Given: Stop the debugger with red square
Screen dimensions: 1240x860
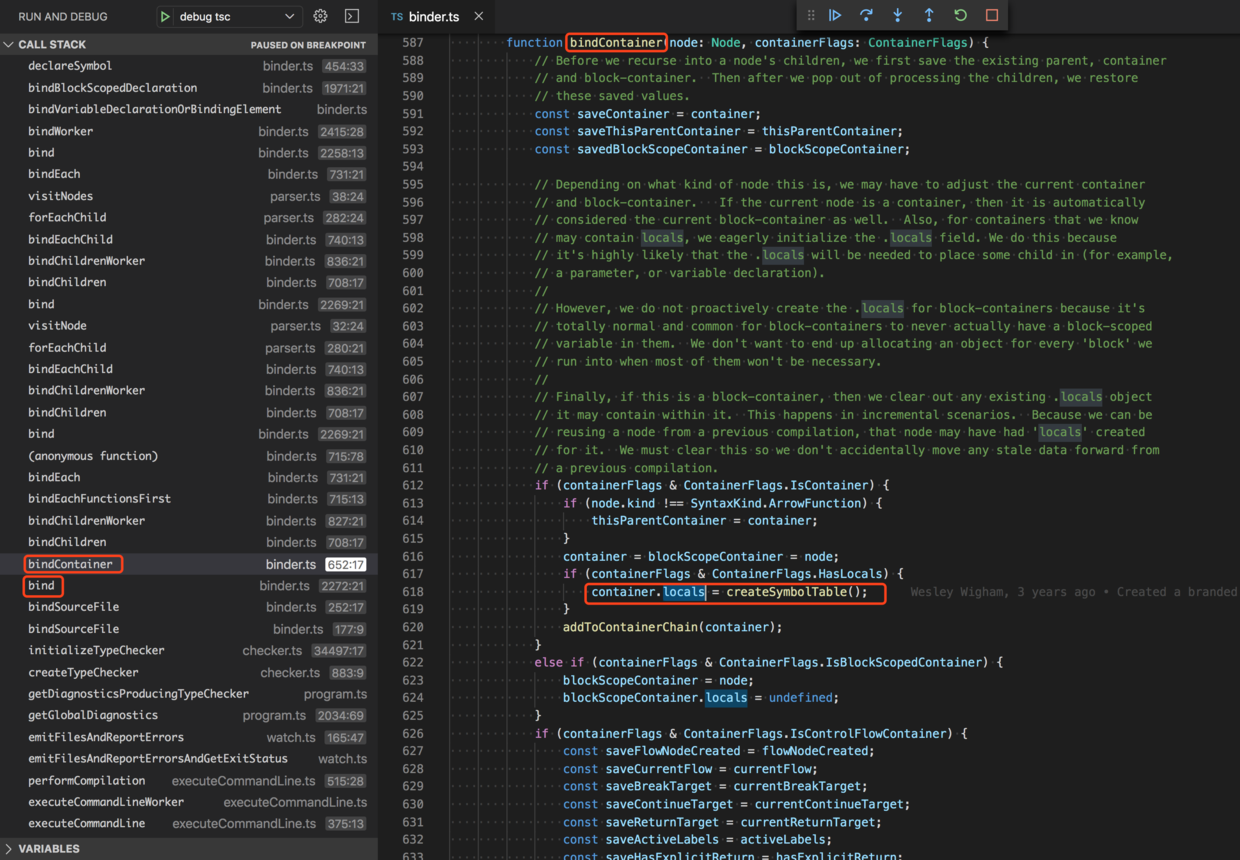Looking at the screenshot, I should coord(992,15).
